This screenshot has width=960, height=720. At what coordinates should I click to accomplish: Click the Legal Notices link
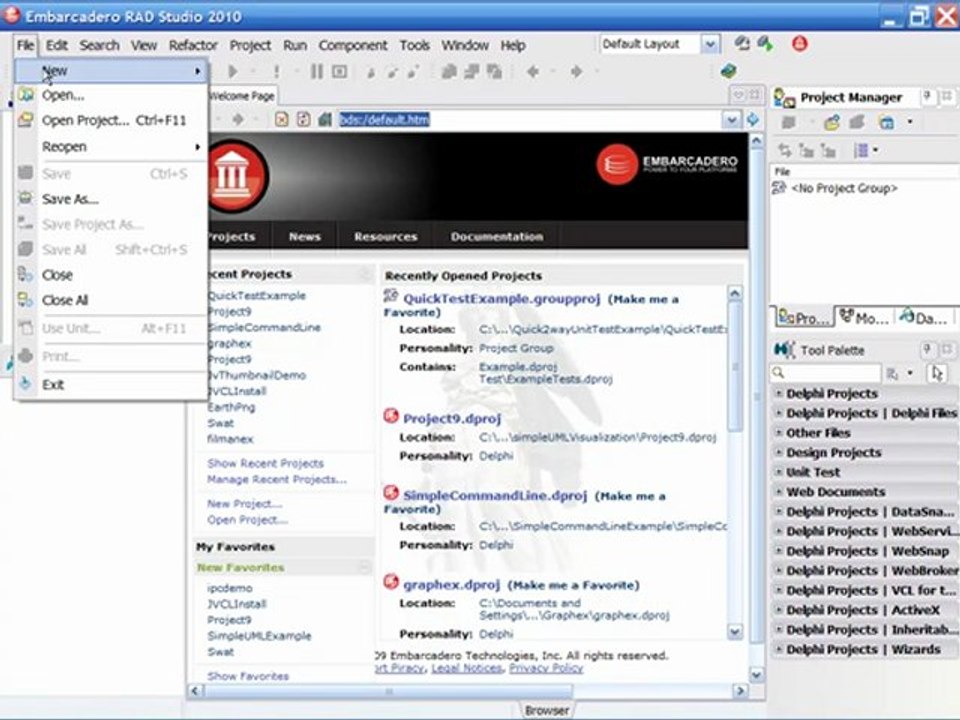tap(467, 668)
